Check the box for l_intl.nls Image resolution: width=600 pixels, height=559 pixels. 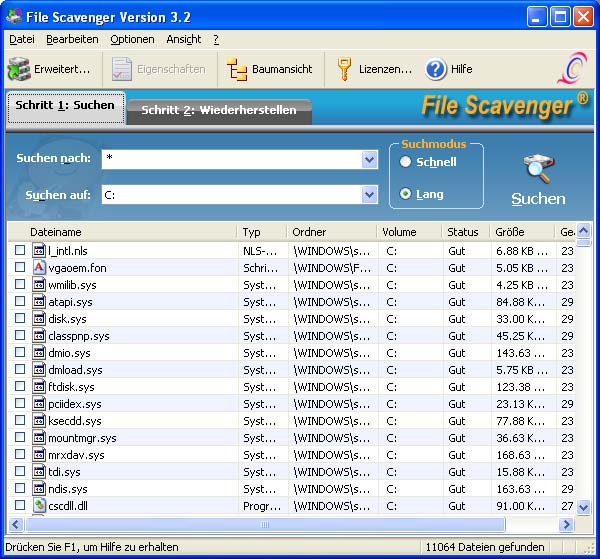pos(20,250)
